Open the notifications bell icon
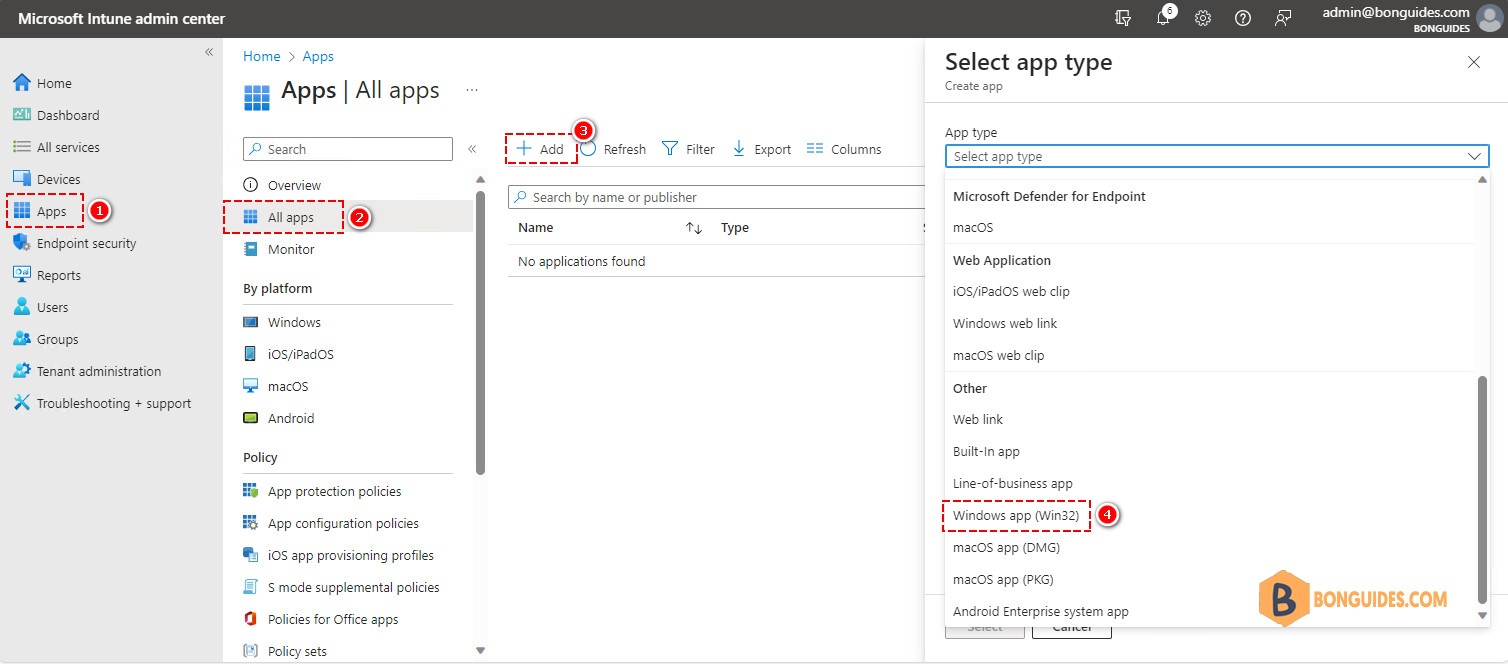The width and height of the screenshot is (1508, 664). click(x=1163, y=18)
